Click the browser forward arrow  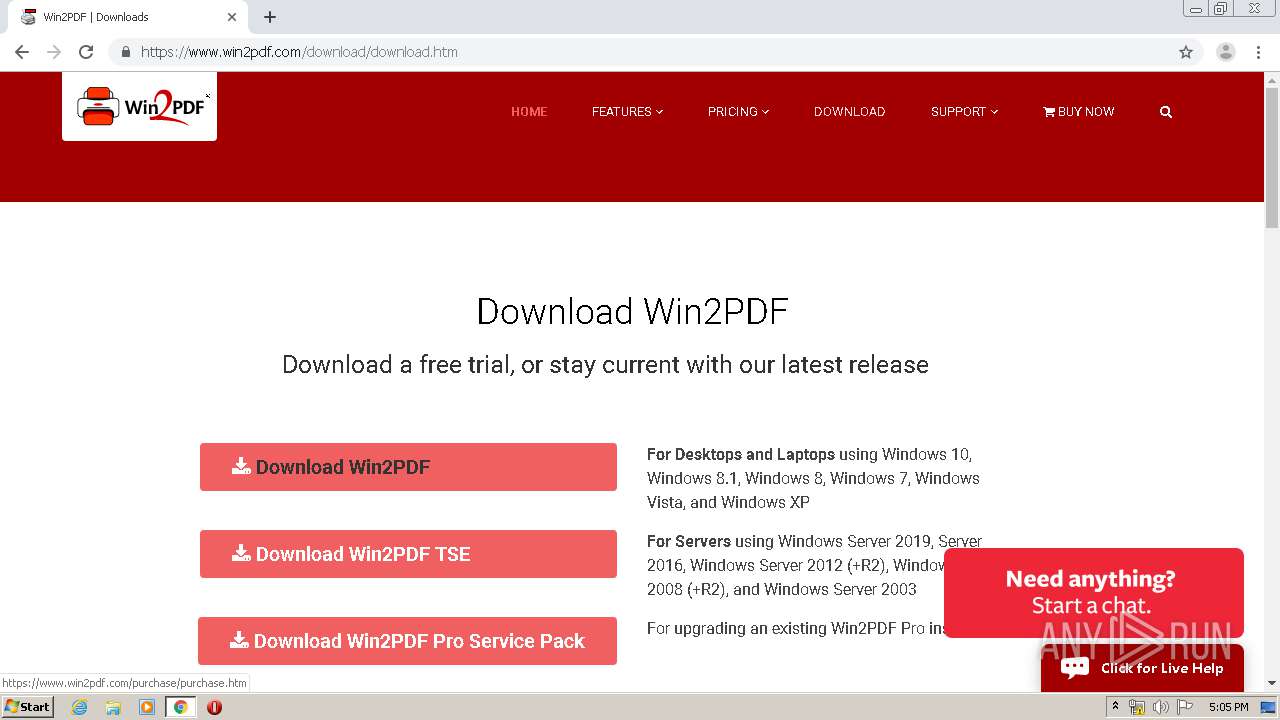54,52
